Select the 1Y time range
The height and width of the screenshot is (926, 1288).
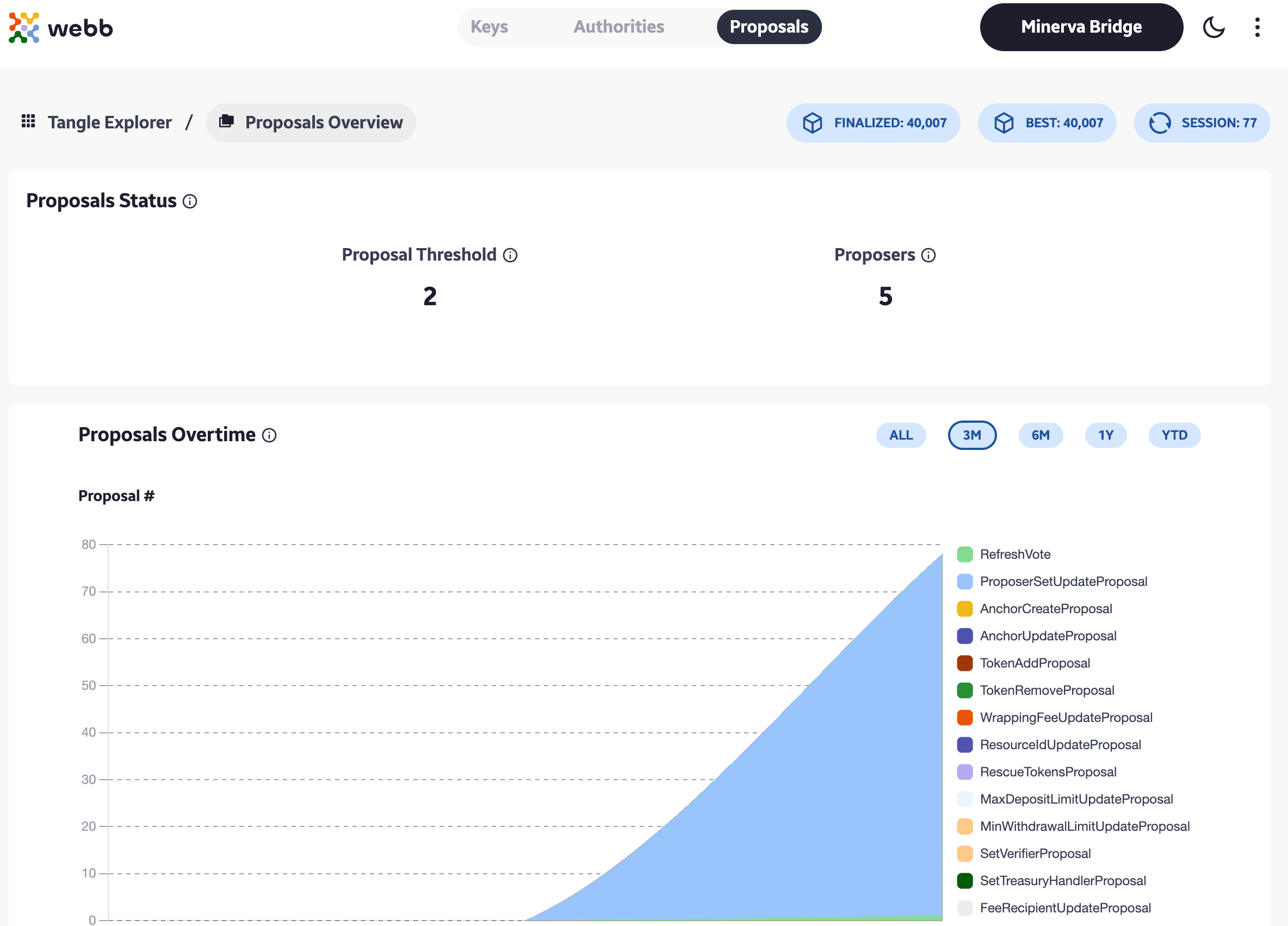coord(1106,435)
